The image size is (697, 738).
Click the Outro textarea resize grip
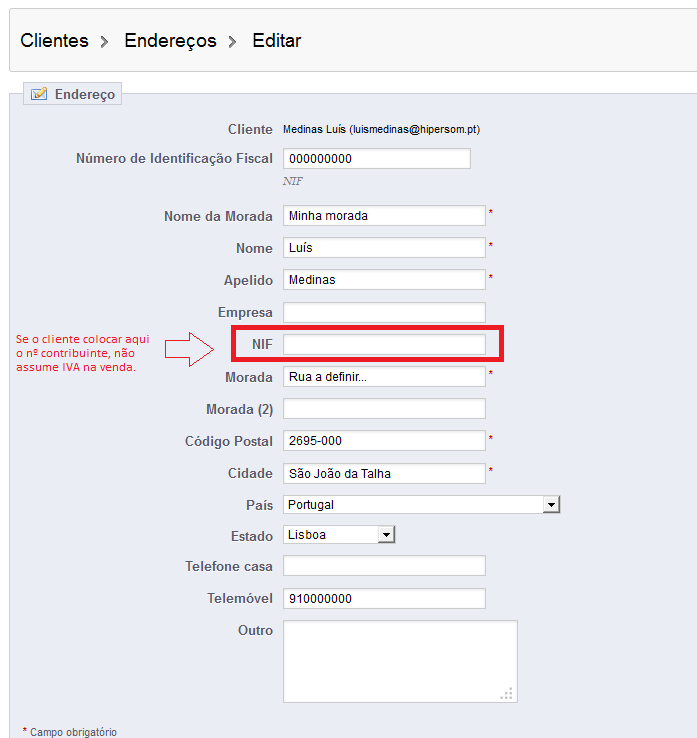click(x=507, y=694)
